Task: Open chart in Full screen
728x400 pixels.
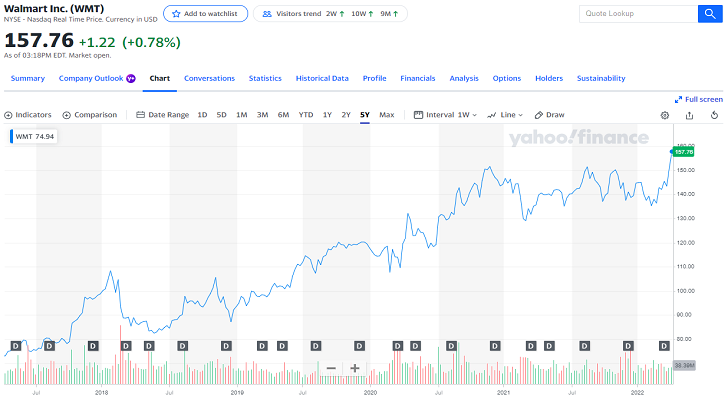Action: coord(699,99)
